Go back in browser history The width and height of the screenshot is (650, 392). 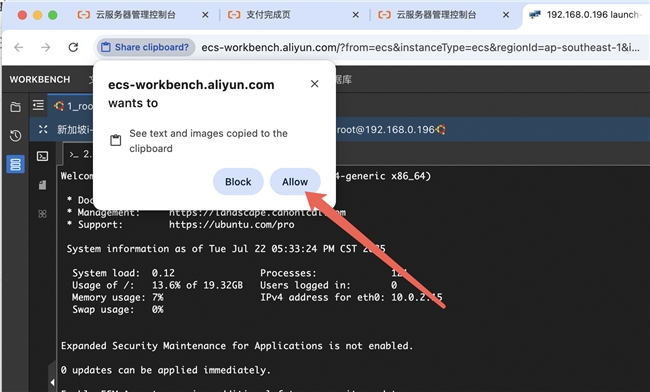[x=19, y=47]
